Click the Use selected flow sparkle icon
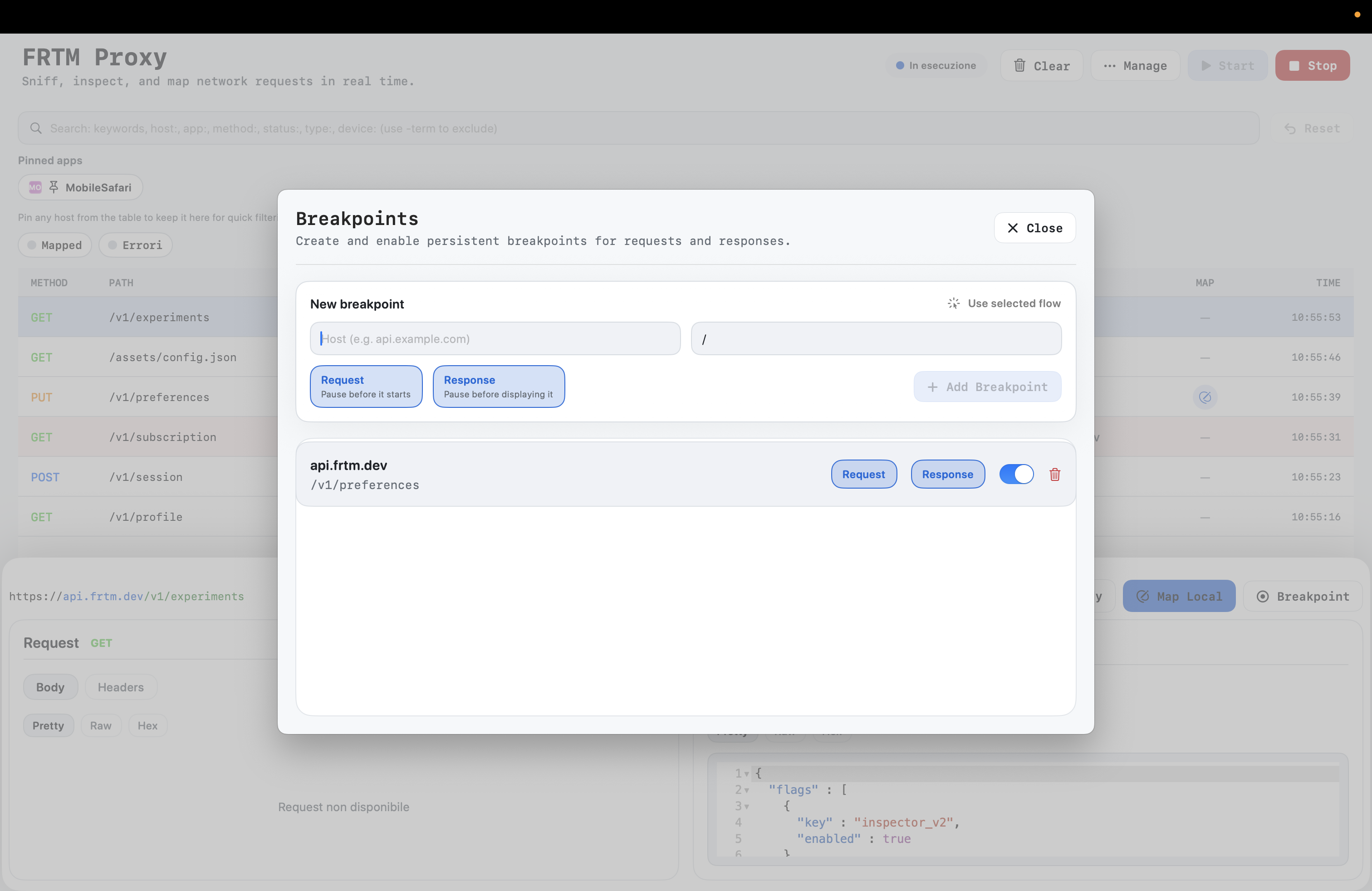 pos(954,303)
